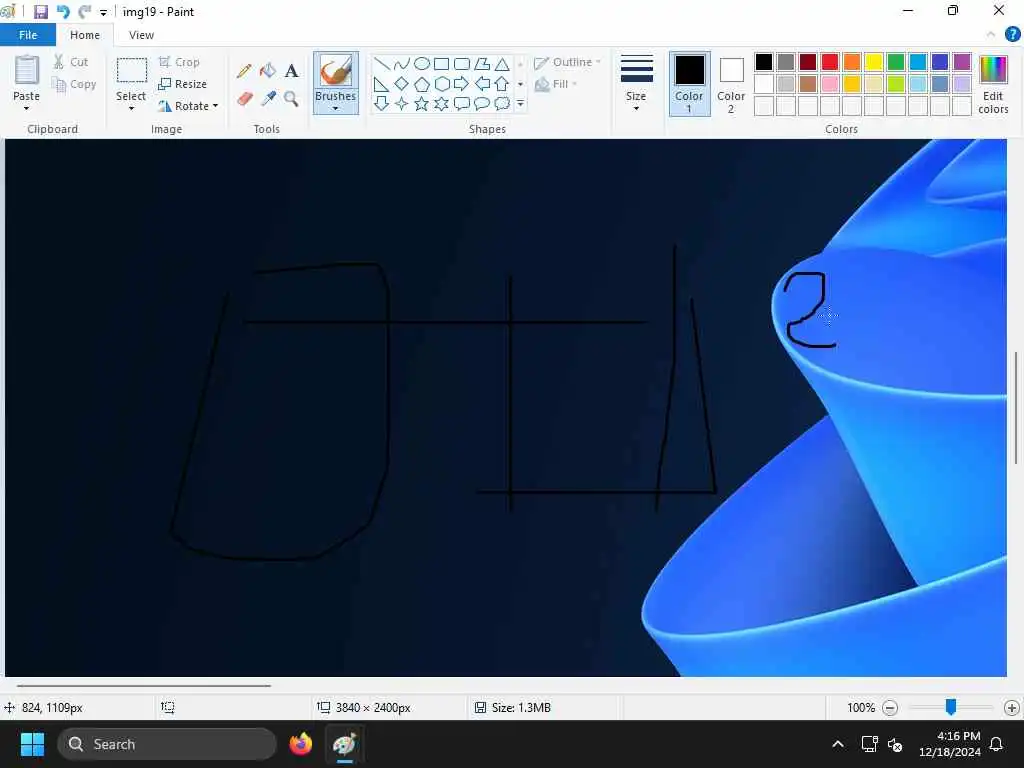The image size is (1024, 768).
Task: Open the Rotate dropdown menu
Action: 189,106
